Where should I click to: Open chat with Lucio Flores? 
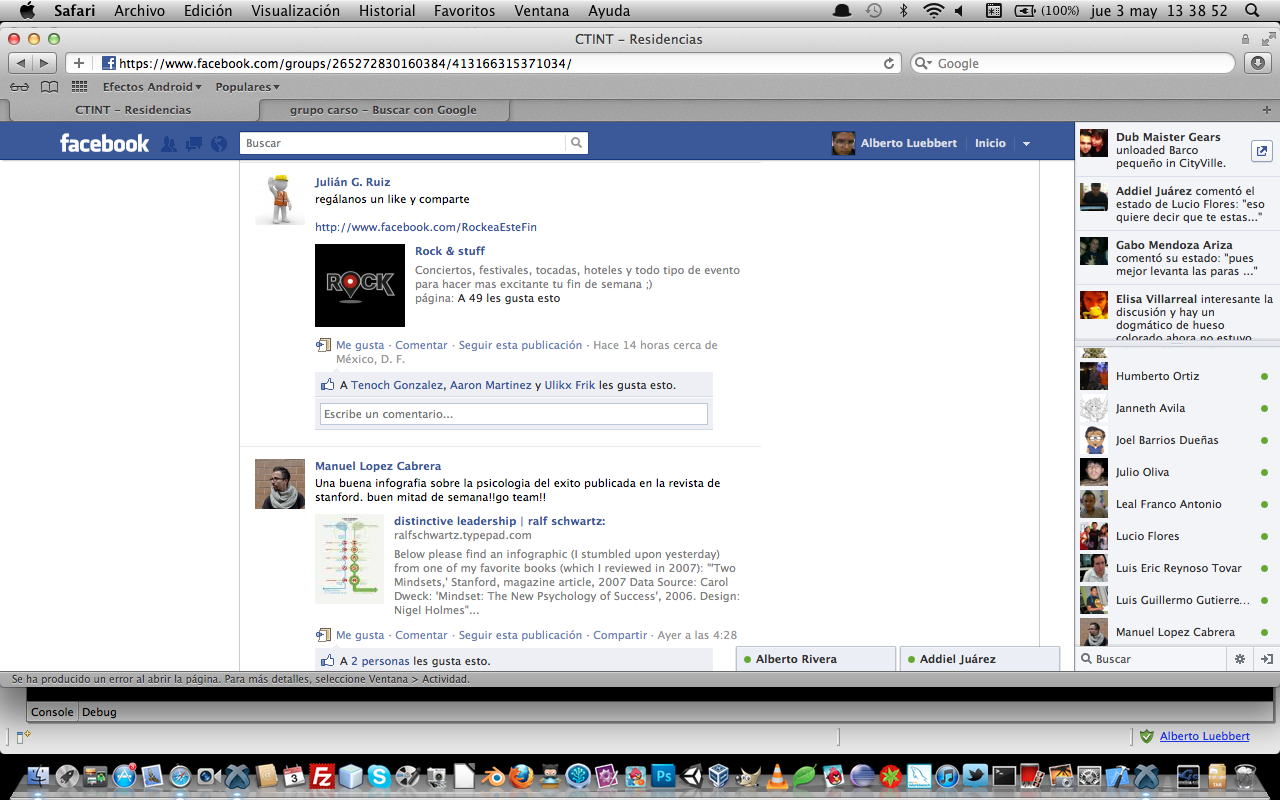pos(1177,536)
